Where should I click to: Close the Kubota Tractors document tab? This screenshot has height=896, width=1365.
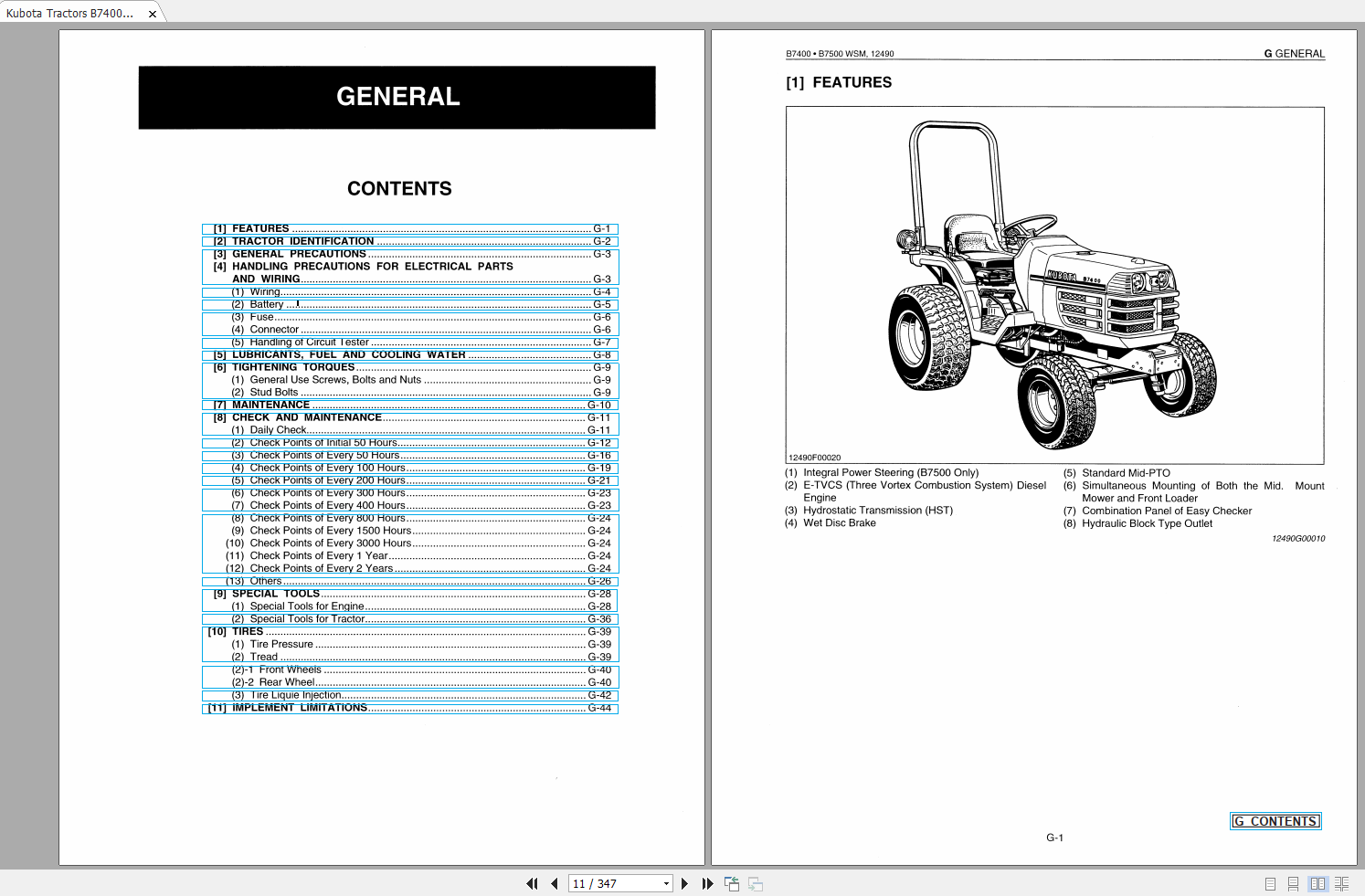coord(151,13)
